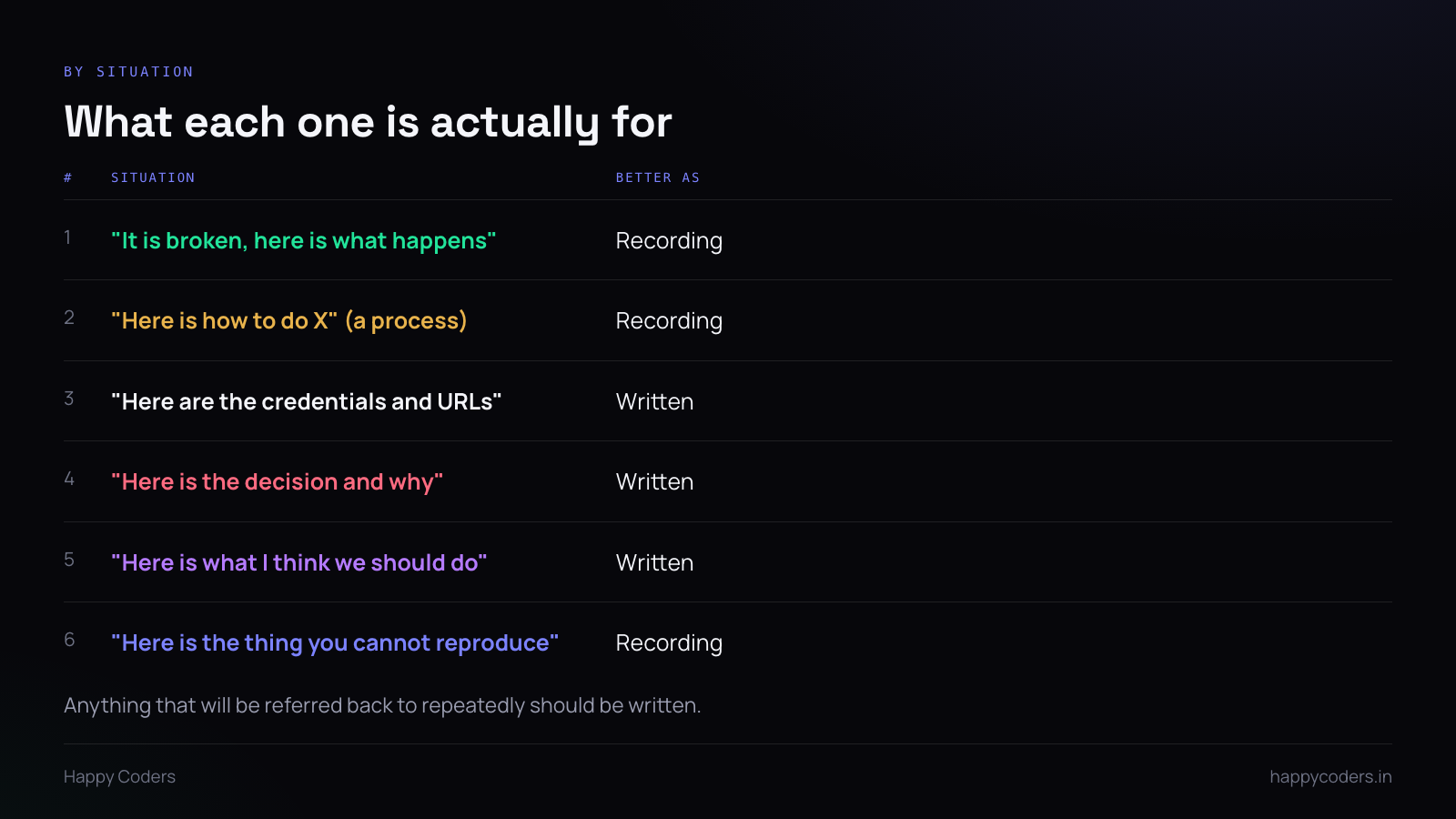Select the footnote about referring back repeatedly
Screen dimensions: 1456x819
[x=382, y=705]
